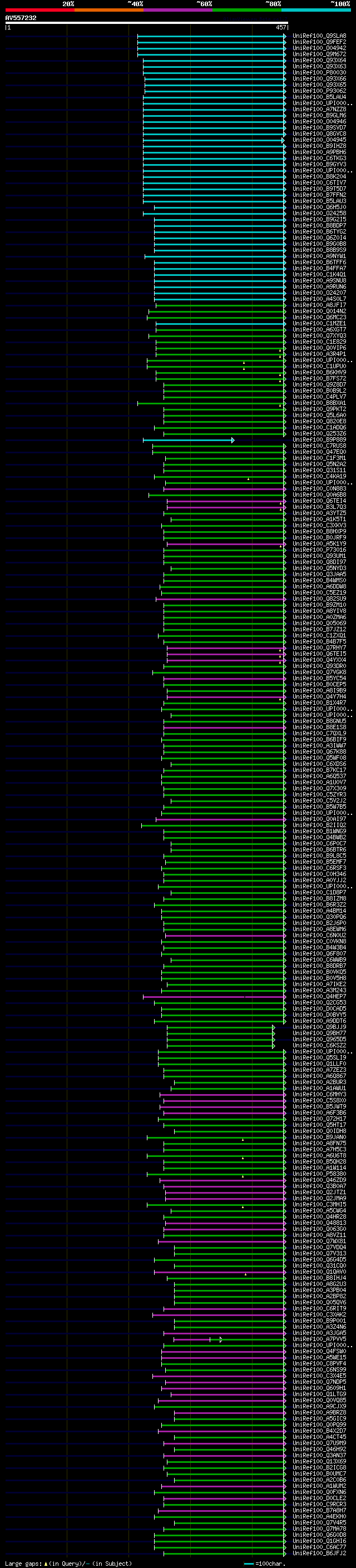Select hit label UniRef100_O24207

(x=319, y=293)
